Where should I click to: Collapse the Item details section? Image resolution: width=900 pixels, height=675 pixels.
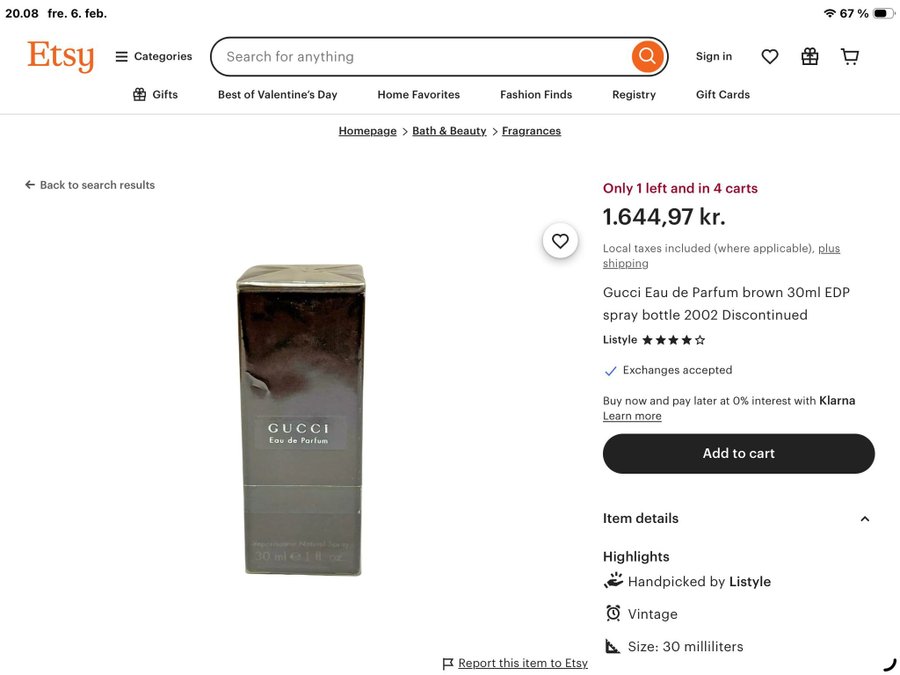tap(864, 519)
